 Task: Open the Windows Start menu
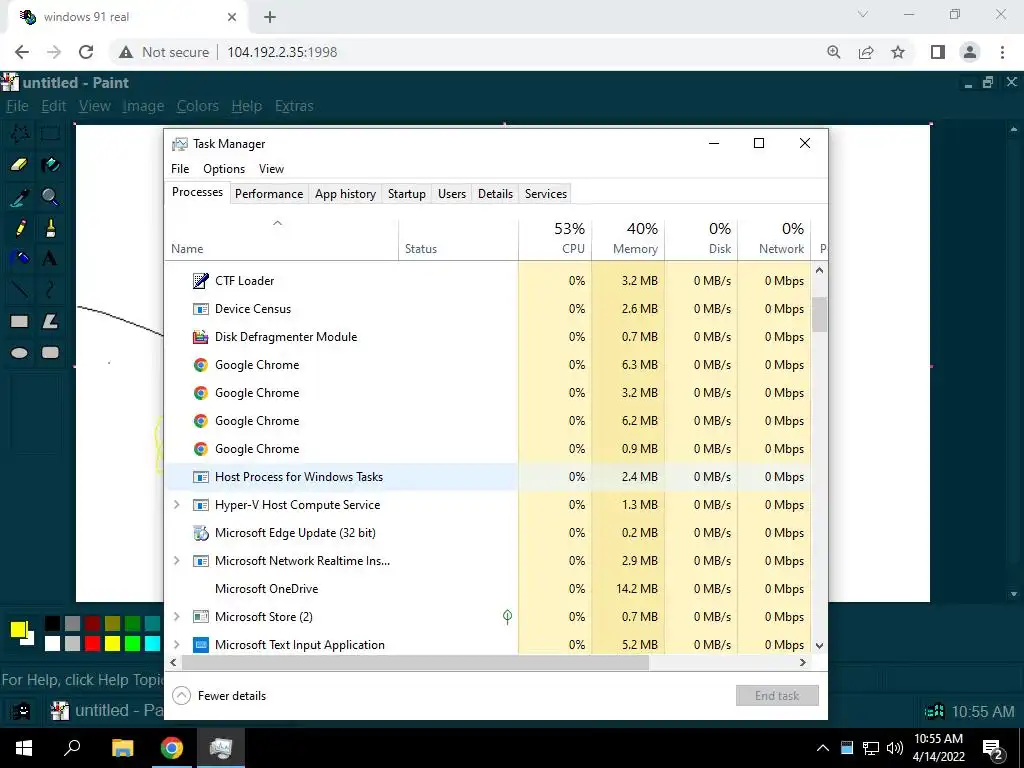tap(24, 748)
